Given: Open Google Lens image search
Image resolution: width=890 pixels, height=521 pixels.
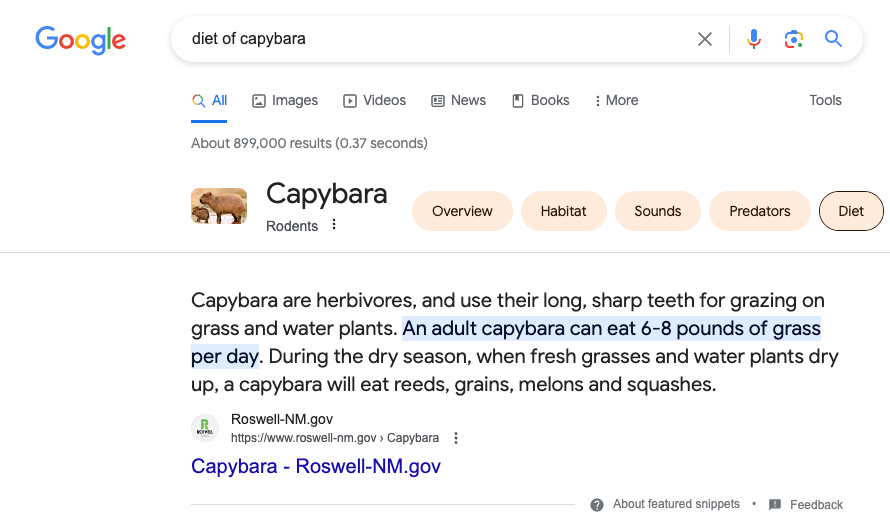Looking at the screenshot, I should tap(794, 39).
